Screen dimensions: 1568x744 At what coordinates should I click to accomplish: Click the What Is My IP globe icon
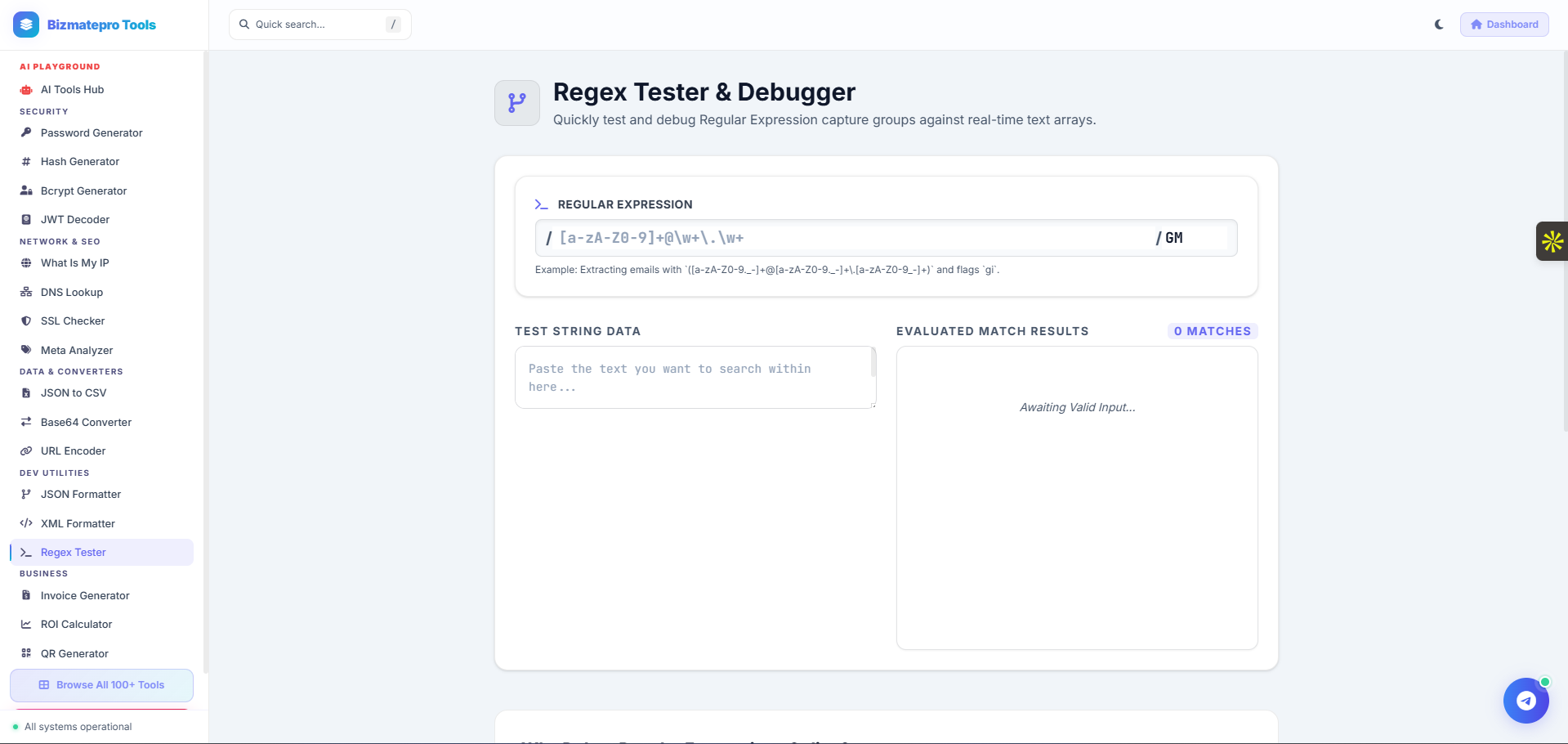click(x=26, y=263)
